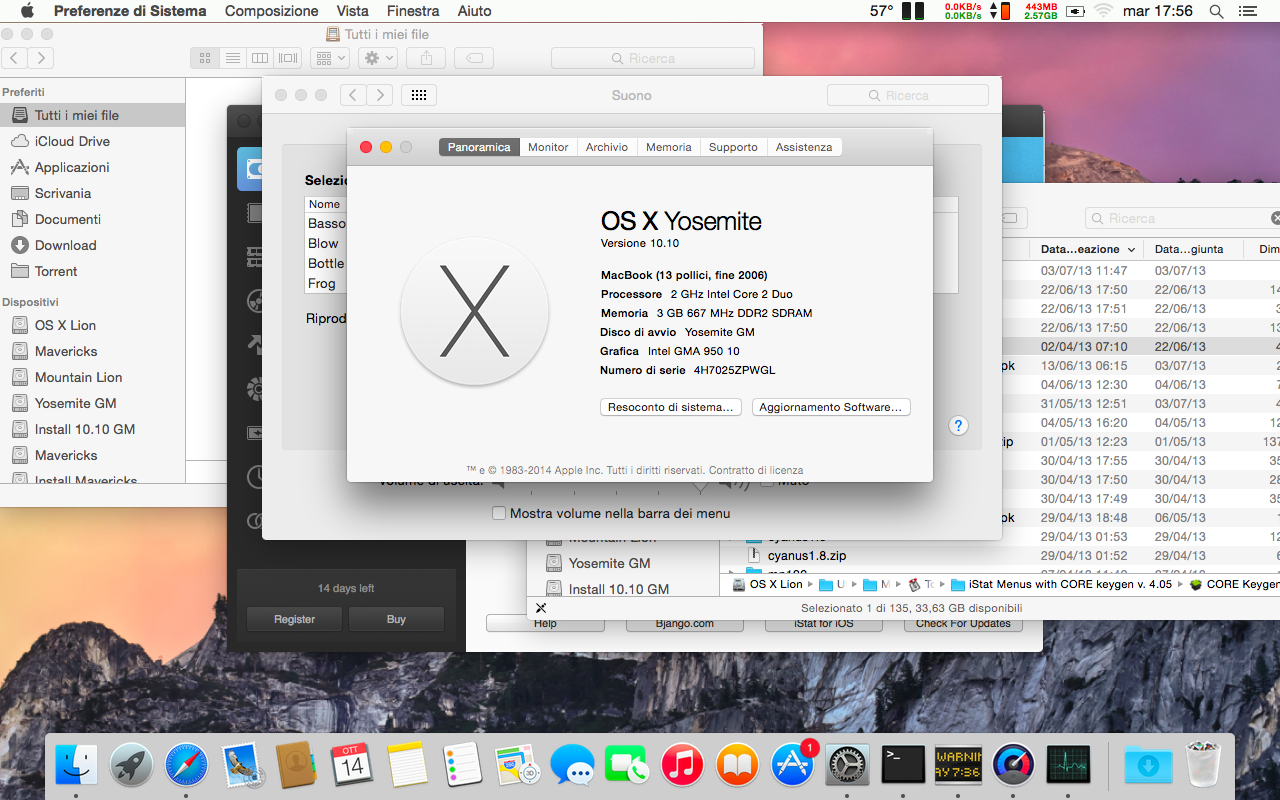Open green FaceTime icon in Dock

627,766
